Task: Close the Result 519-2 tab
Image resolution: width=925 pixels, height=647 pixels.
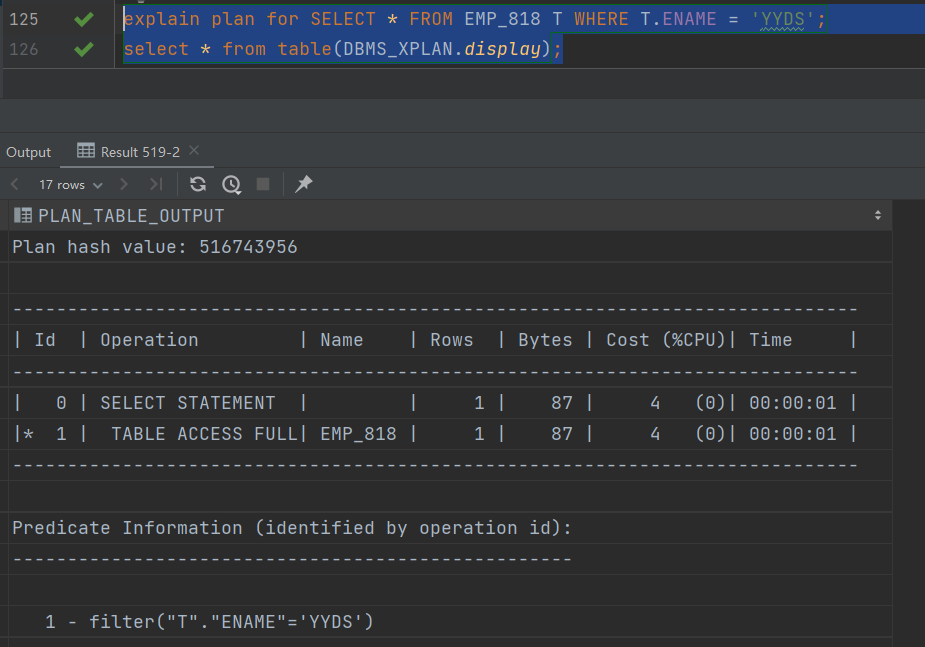Action: click(194, 151)
